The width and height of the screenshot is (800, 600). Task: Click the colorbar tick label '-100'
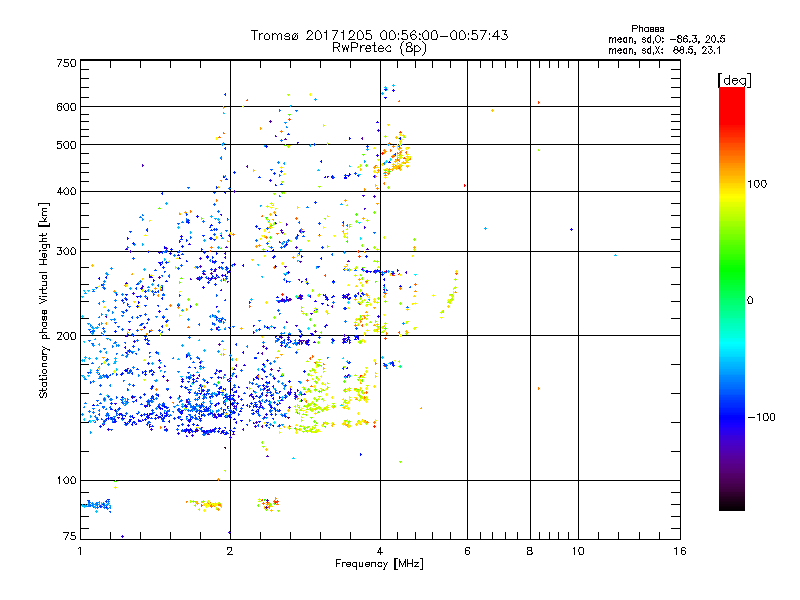[762, 417]
